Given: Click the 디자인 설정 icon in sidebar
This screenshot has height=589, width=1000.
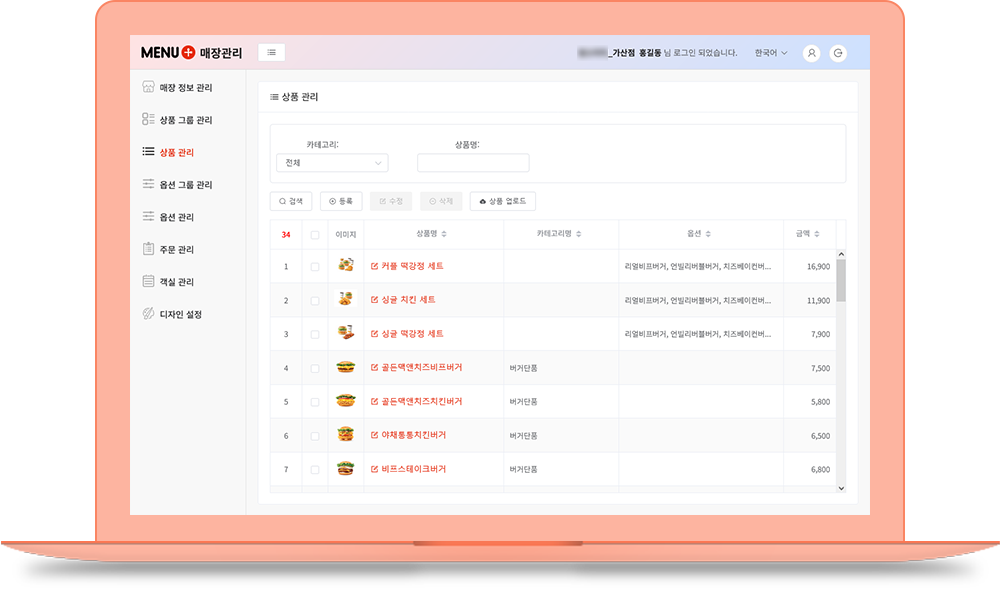Looking at the screenshot, I should click(148, 314).
